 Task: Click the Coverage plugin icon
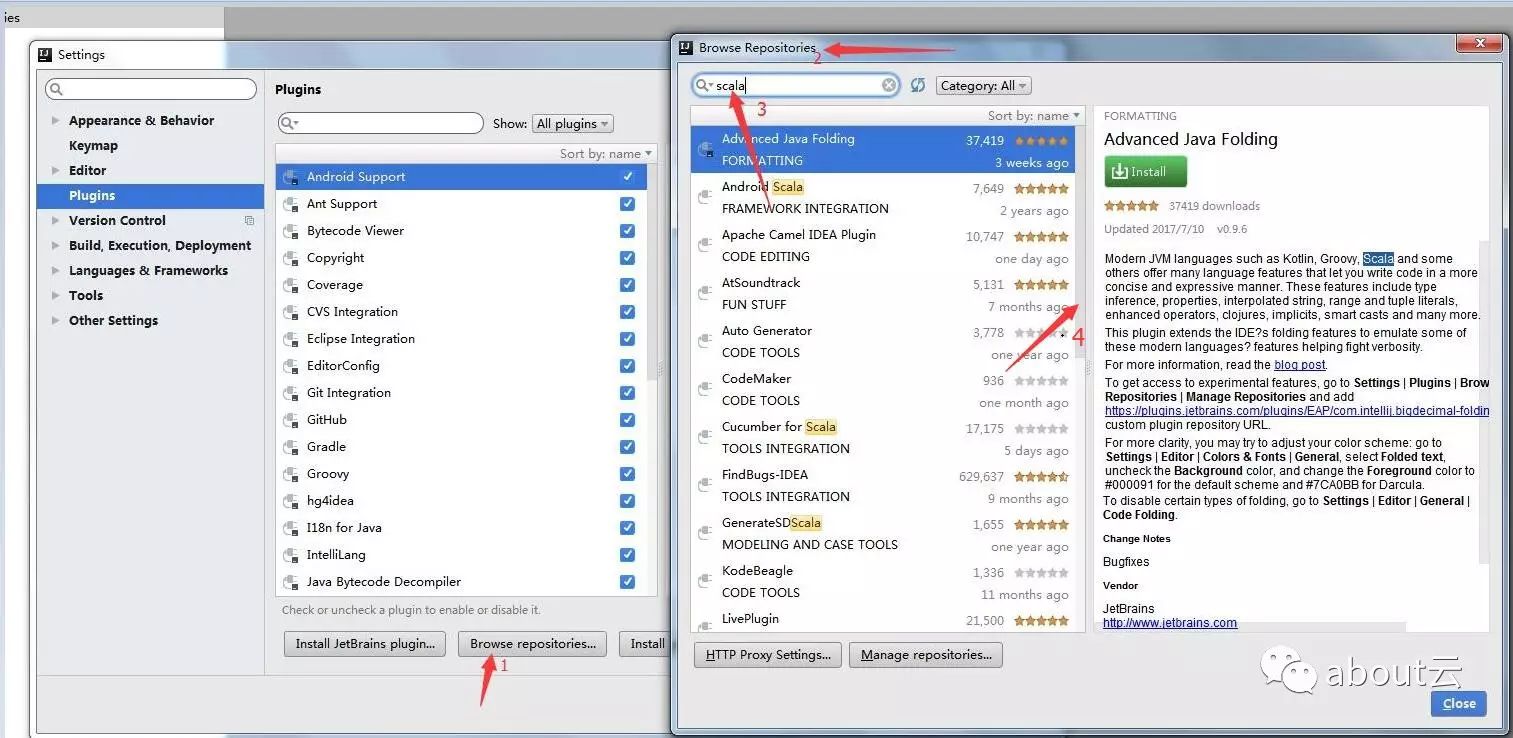tap(291, 285)
